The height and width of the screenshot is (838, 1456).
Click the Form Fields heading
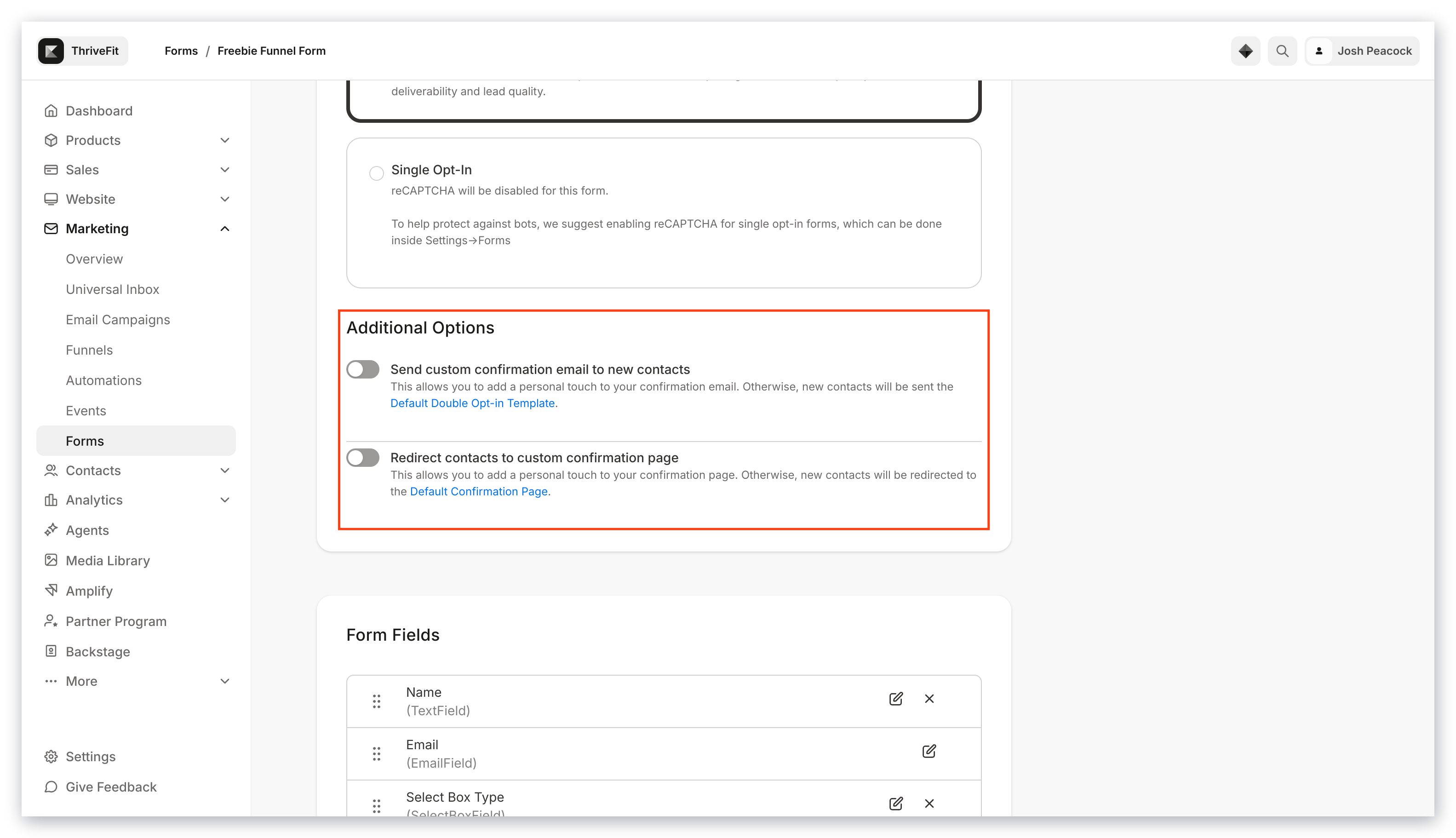[x=393, y=635]
